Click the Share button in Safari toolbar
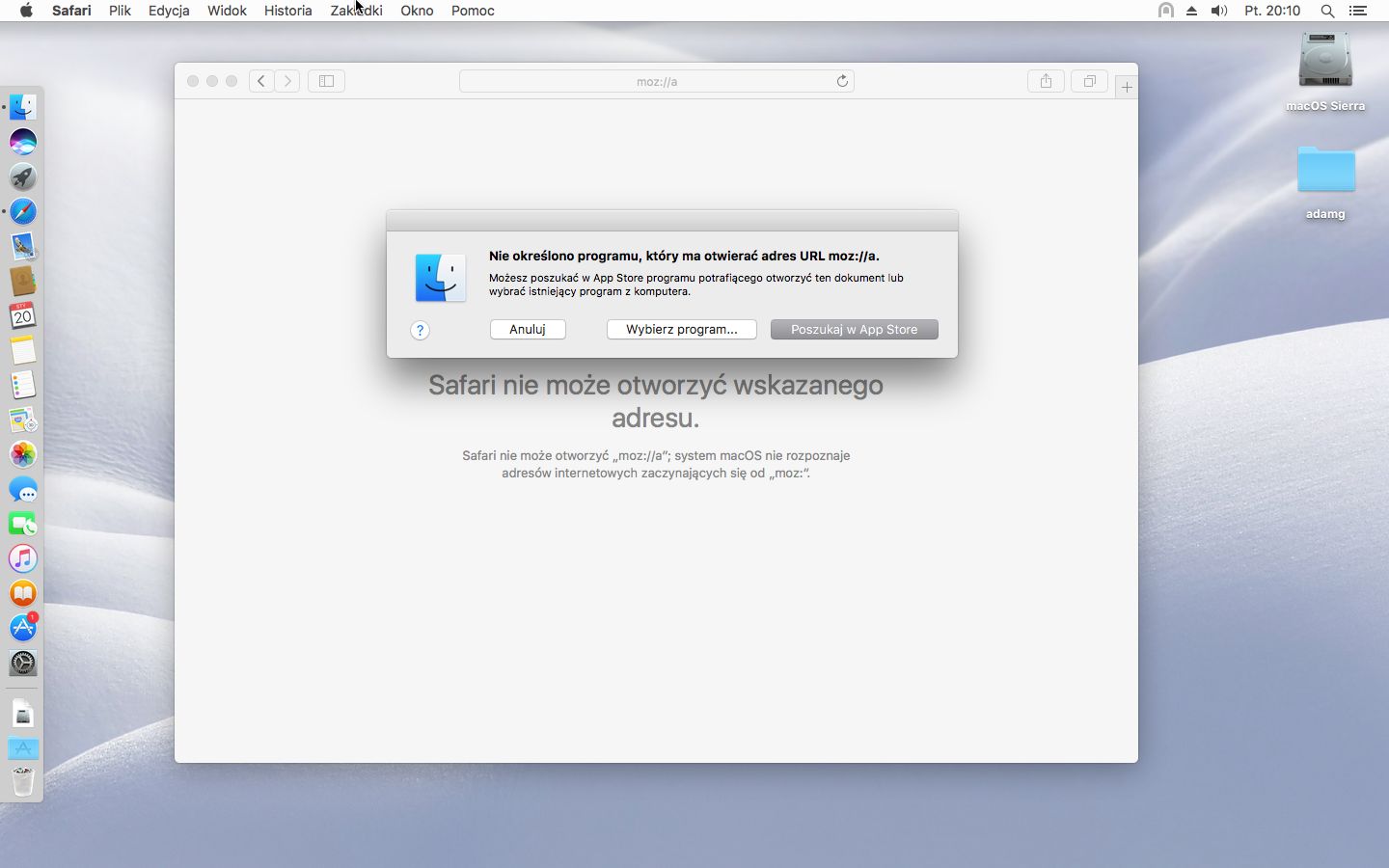 (1046, 81)
